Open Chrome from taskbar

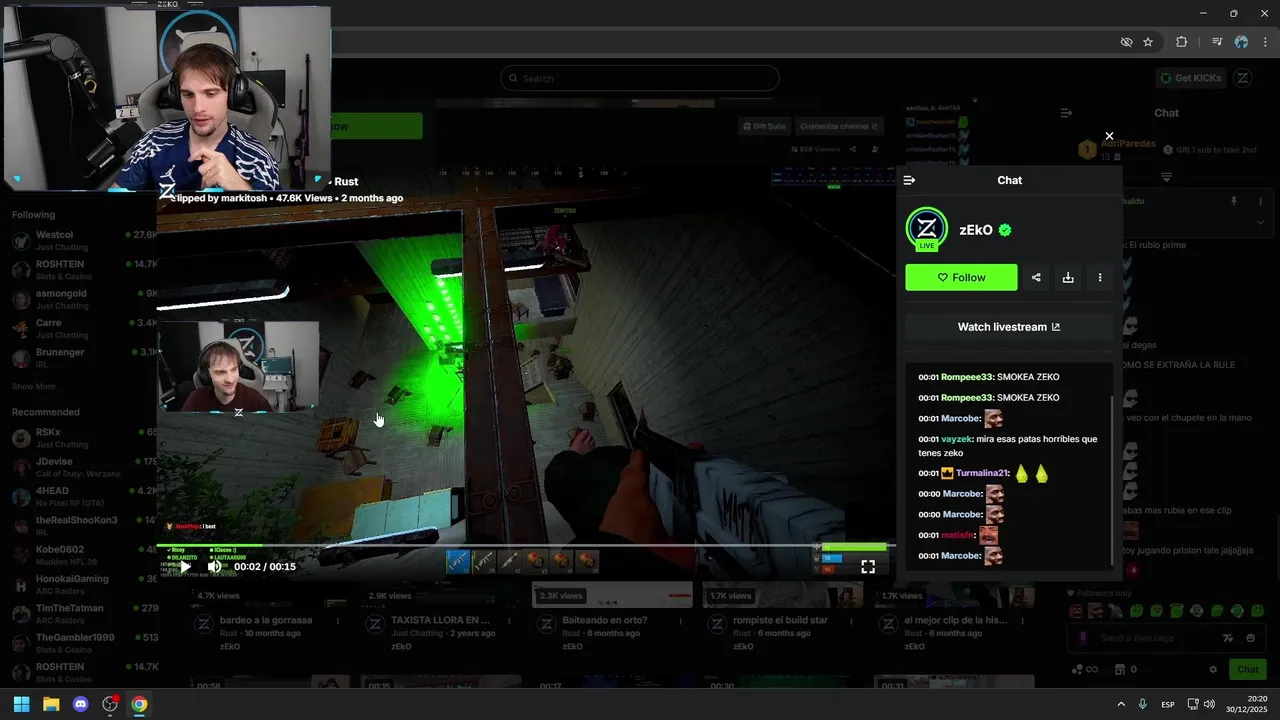139,704
